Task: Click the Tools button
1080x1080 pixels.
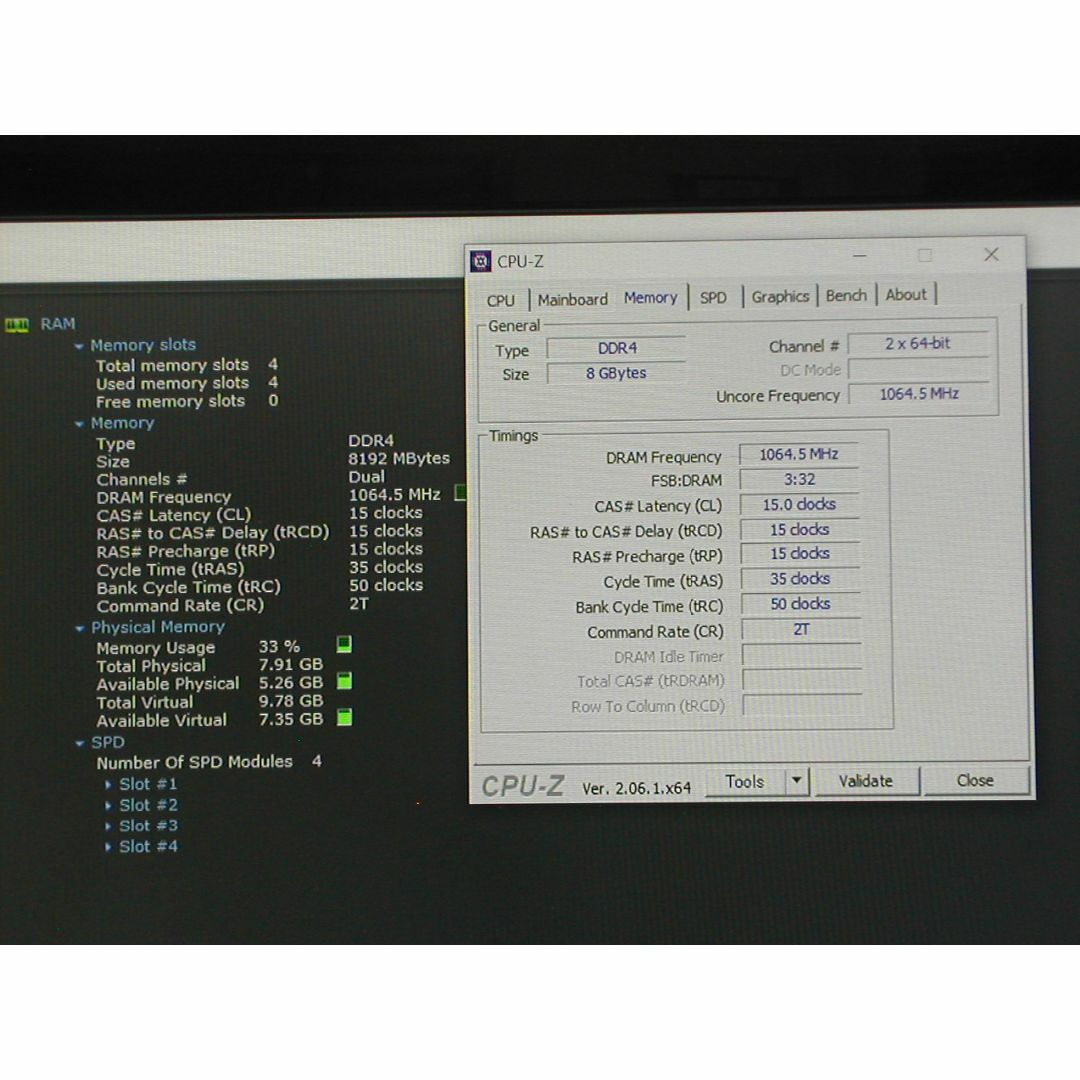Action: point(745,782)
